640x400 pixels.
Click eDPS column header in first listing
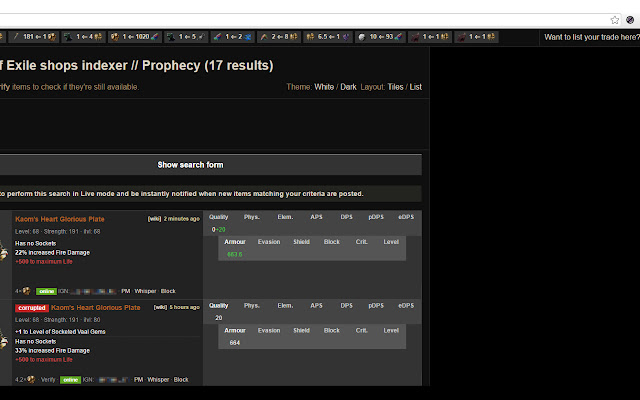click(406, 217)
